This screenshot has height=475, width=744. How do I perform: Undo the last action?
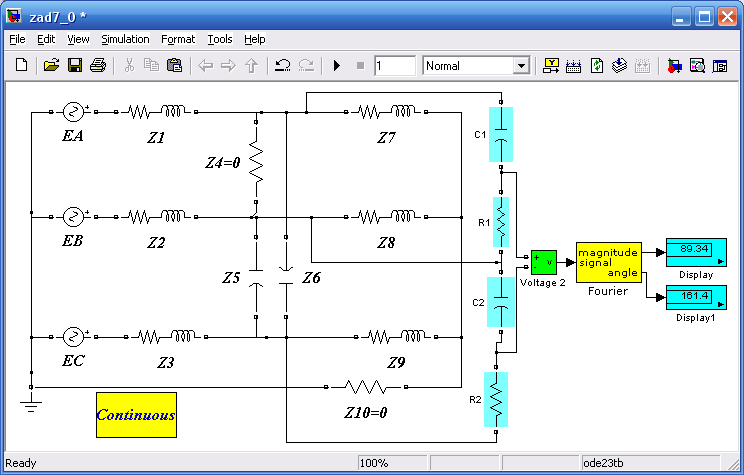[x=283, y=65]
